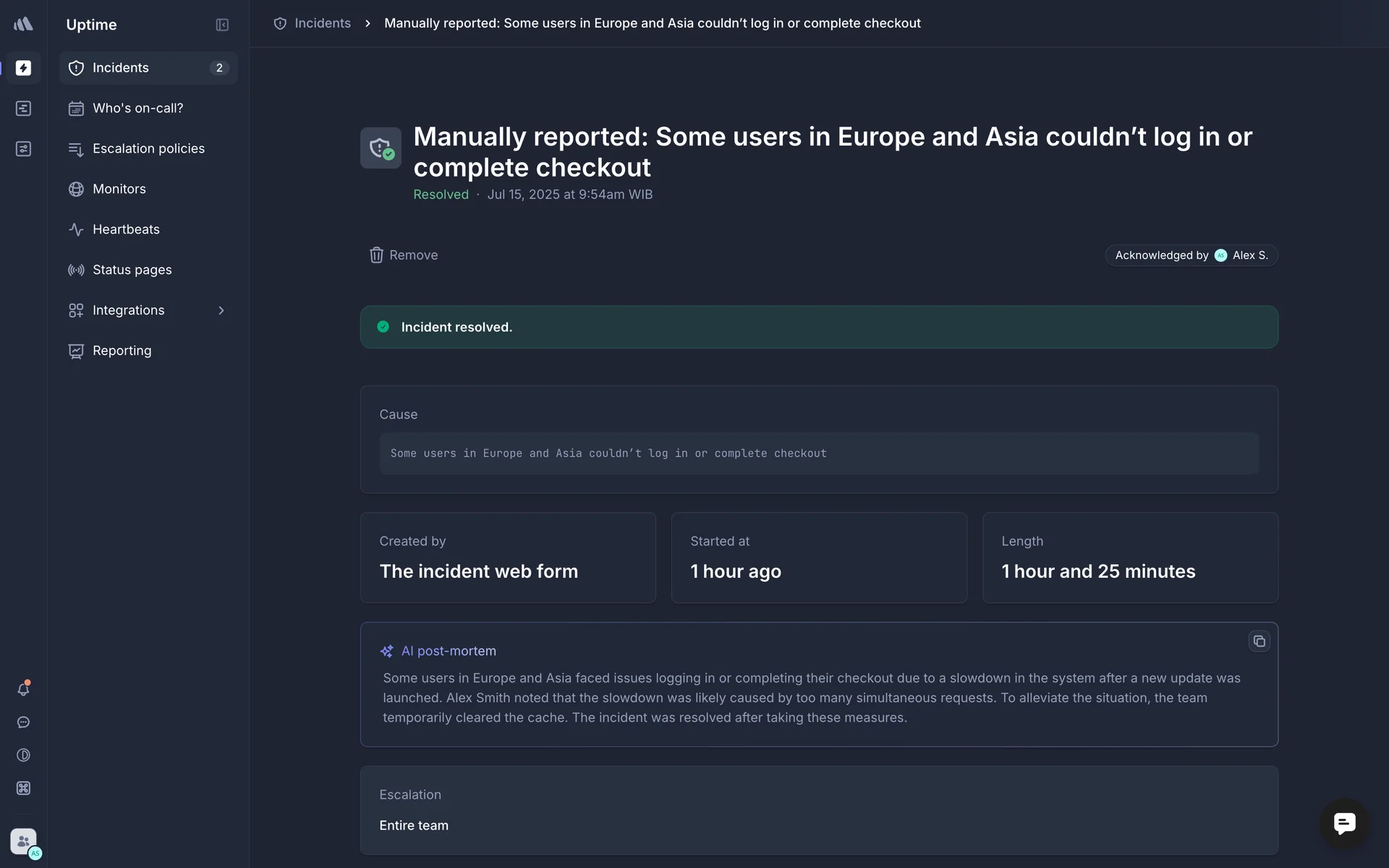Image resolution: width=1389 pixels, height=868 pixels.
Task: Collapse the Uptime sidebar panel
Action: 222,25
